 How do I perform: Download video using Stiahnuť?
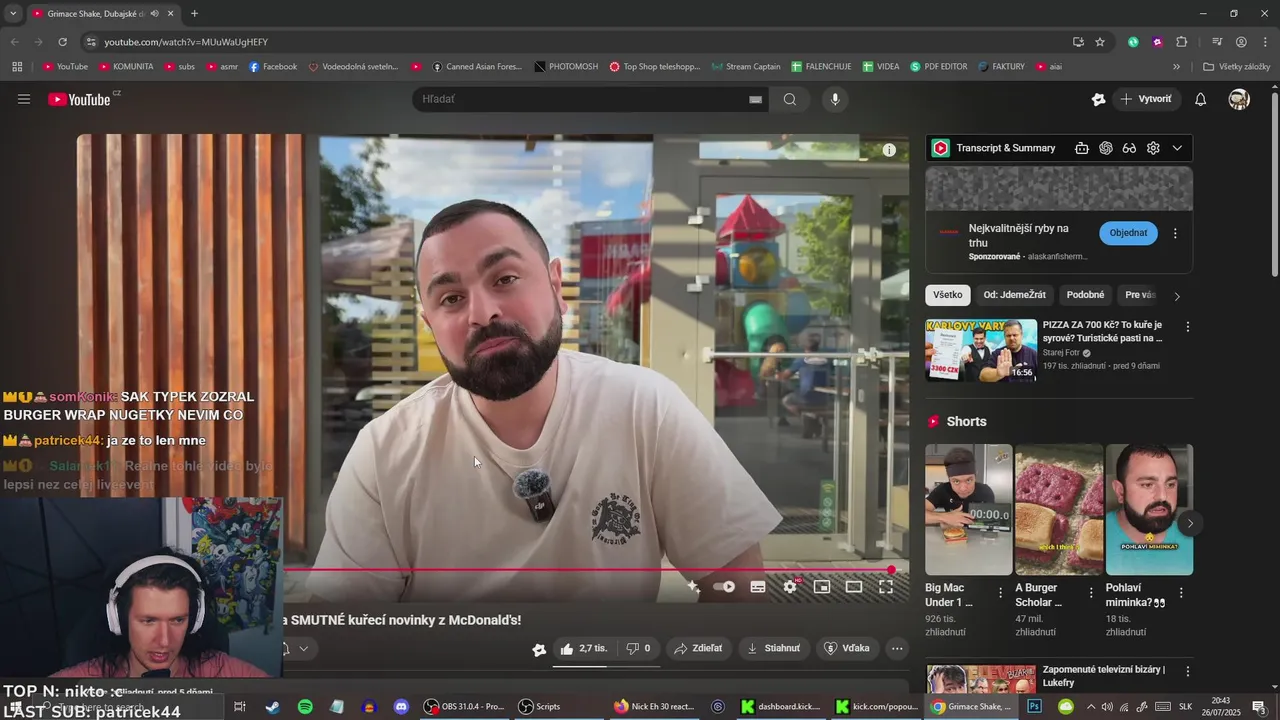pos(773,648)
